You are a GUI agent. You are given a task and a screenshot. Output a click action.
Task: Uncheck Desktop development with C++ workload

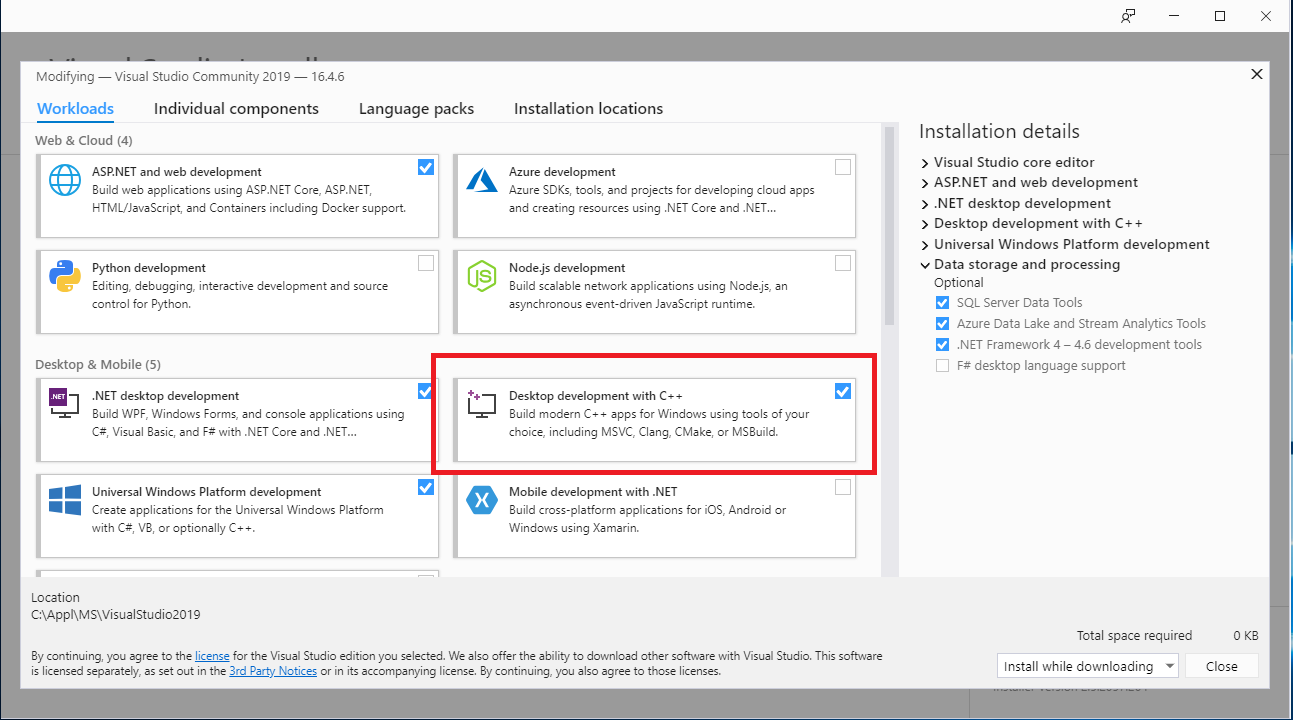[x=843, y=391]
